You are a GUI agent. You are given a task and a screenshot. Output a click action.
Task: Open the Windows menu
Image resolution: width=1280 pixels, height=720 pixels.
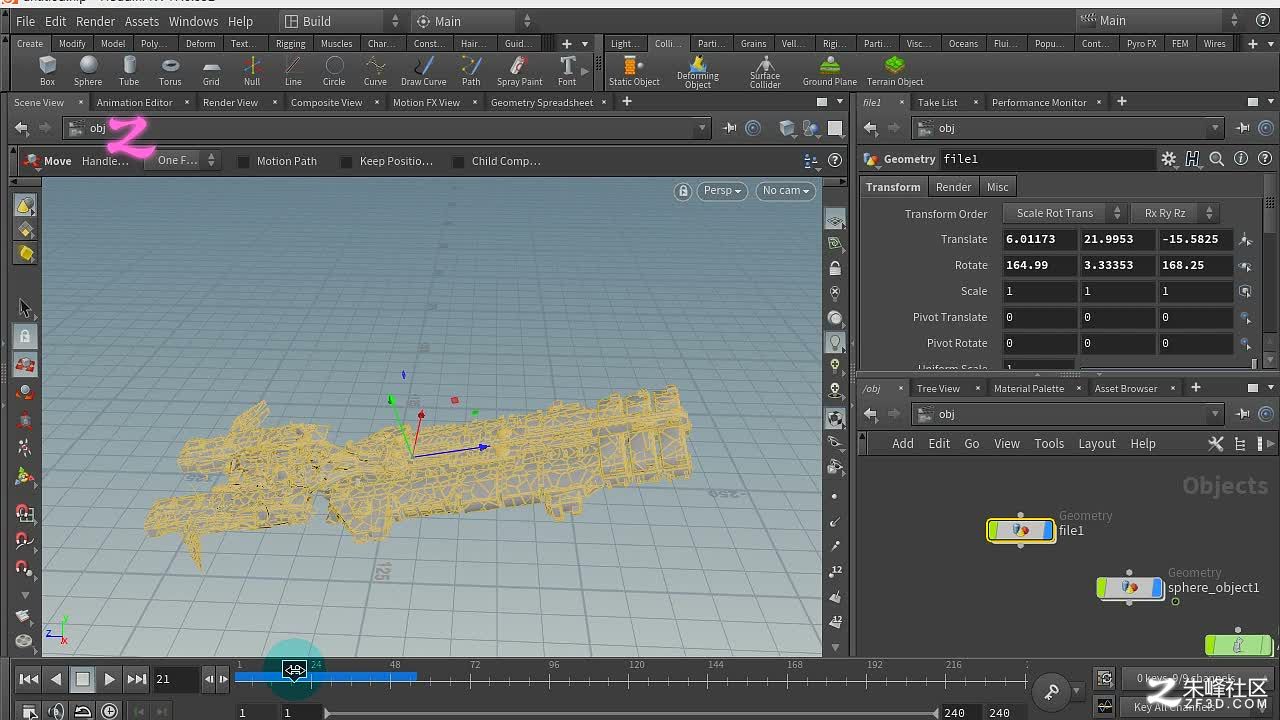point(193,21)
